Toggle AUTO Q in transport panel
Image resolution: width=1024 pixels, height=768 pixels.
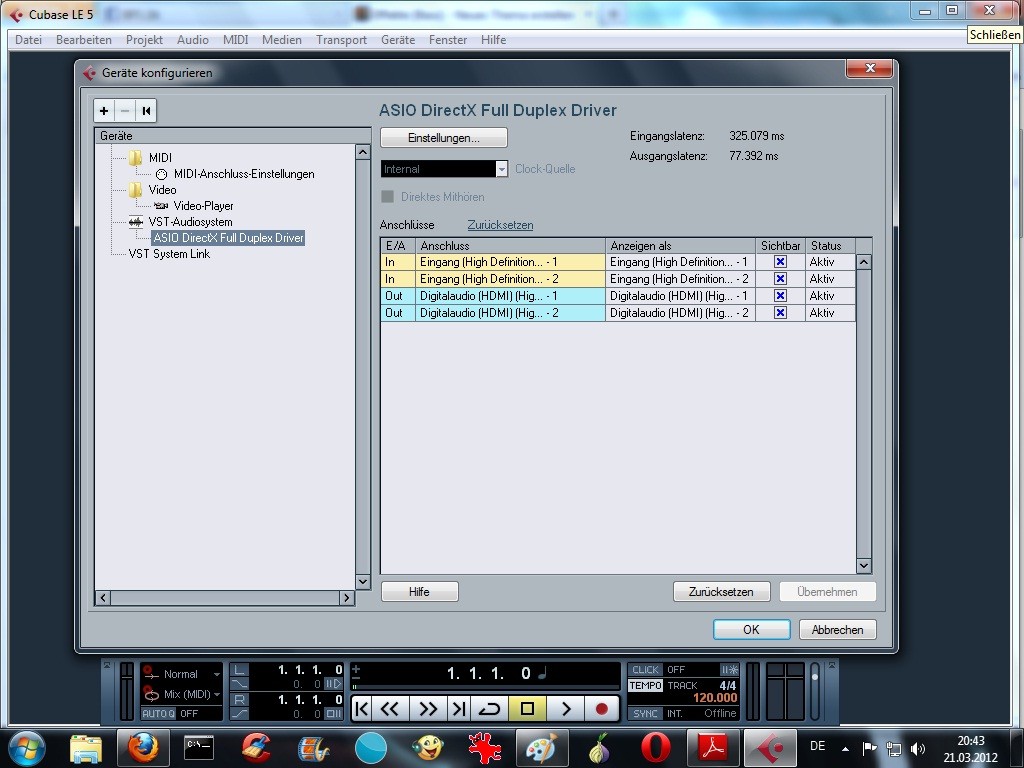[159, 714]
